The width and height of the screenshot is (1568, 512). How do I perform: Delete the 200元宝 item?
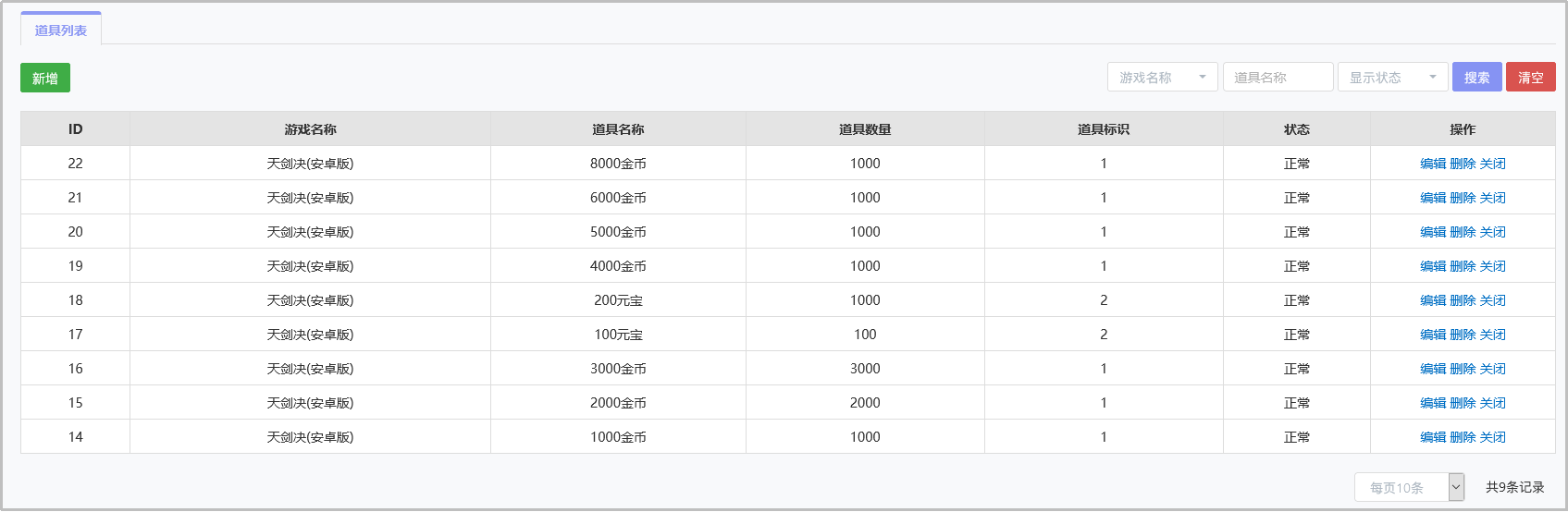click(x=1463, y=300)
